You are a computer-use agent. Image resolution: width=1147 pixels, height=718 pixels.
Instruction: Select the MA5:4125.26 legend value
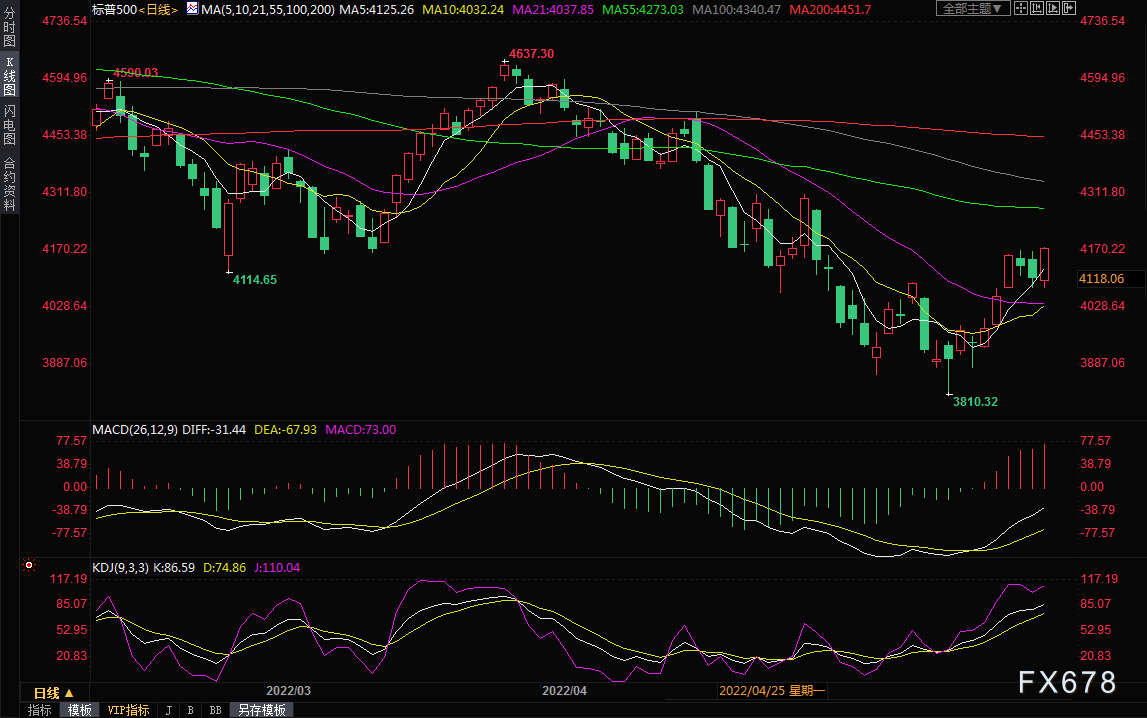pyautogui.click(x=376, y=10)
